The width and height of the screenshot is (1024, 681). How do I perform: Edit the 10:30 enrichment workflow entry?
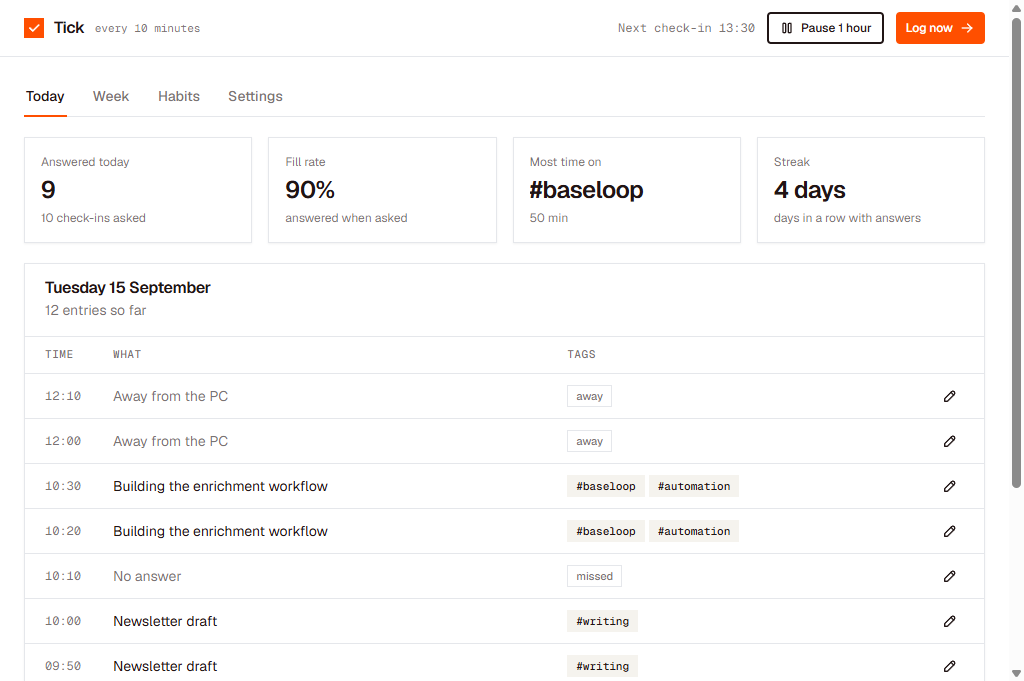(950, 486)
